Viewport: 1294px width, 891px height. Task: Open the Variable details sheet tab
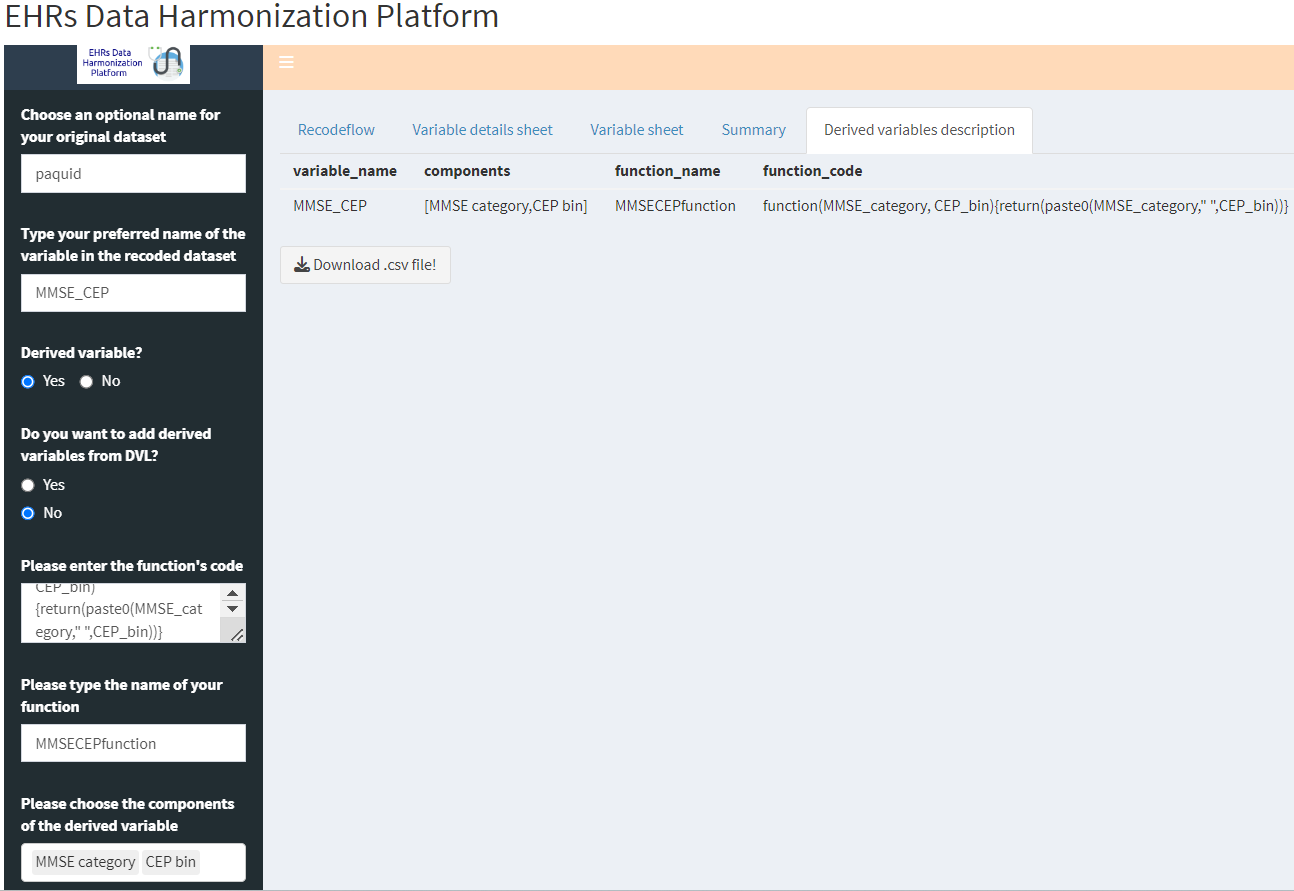pos(482,130)
